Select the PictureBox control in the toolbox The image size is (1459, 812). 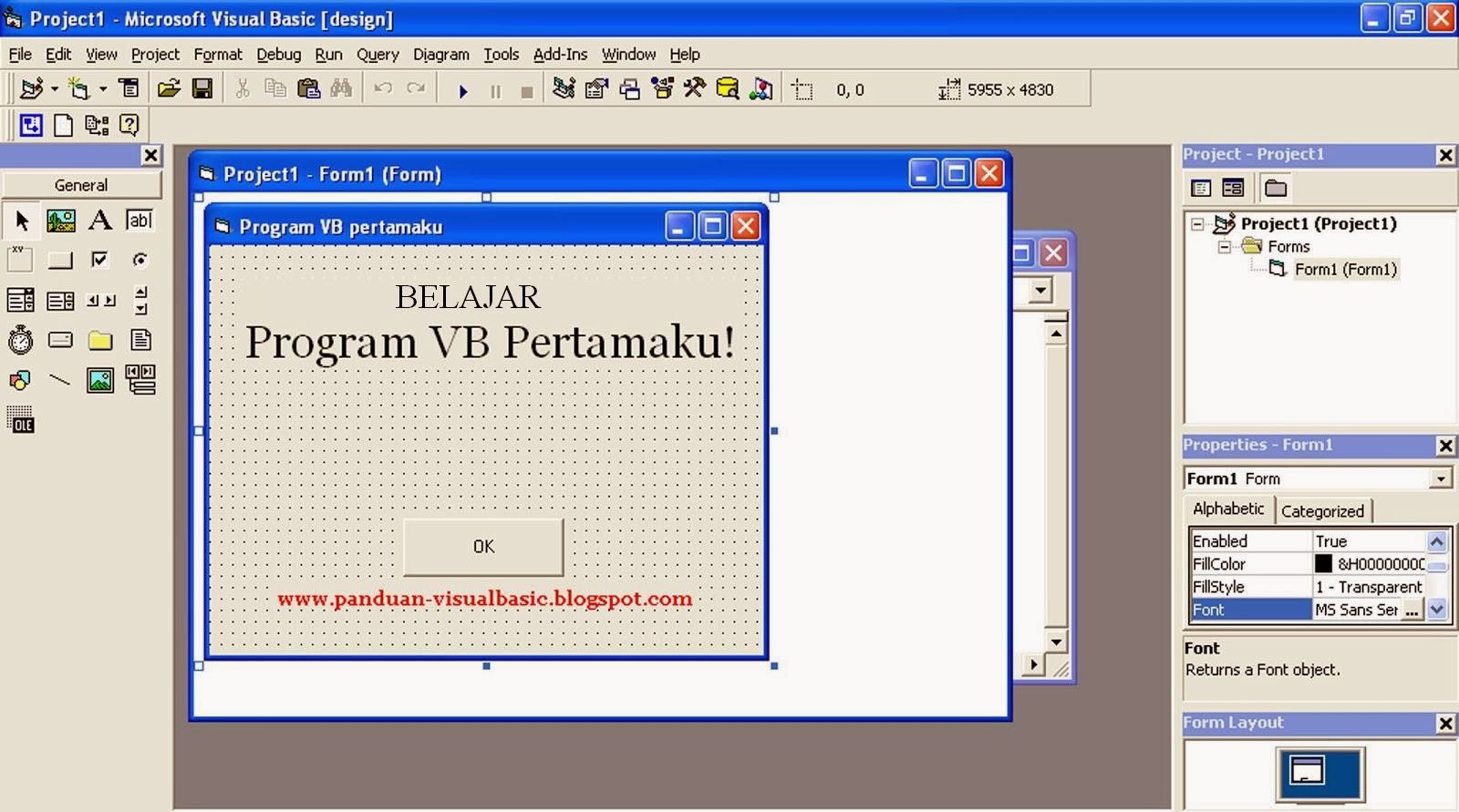(61, 220)
